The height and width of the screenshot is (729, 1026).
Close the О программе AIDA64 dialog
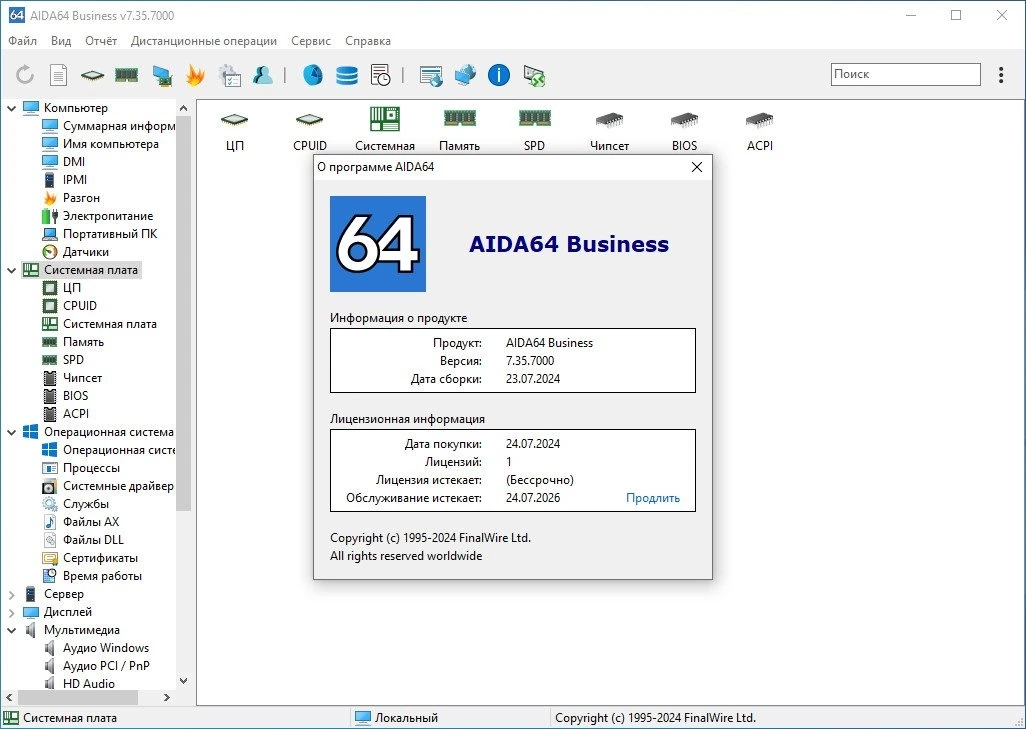[697, 167]
